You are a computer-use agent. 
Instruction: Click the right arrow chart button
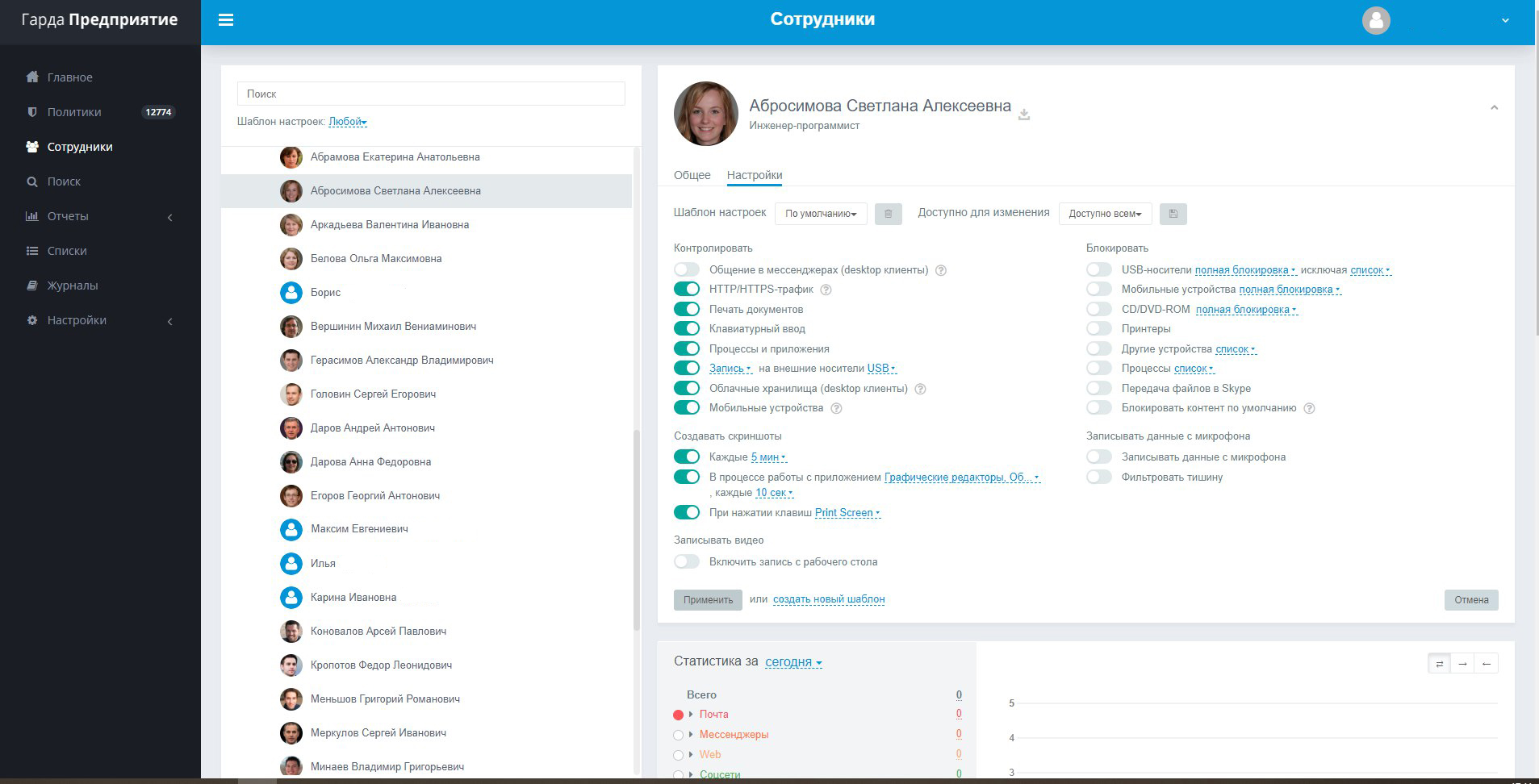pyautogui.click(x=1462, y=664)
